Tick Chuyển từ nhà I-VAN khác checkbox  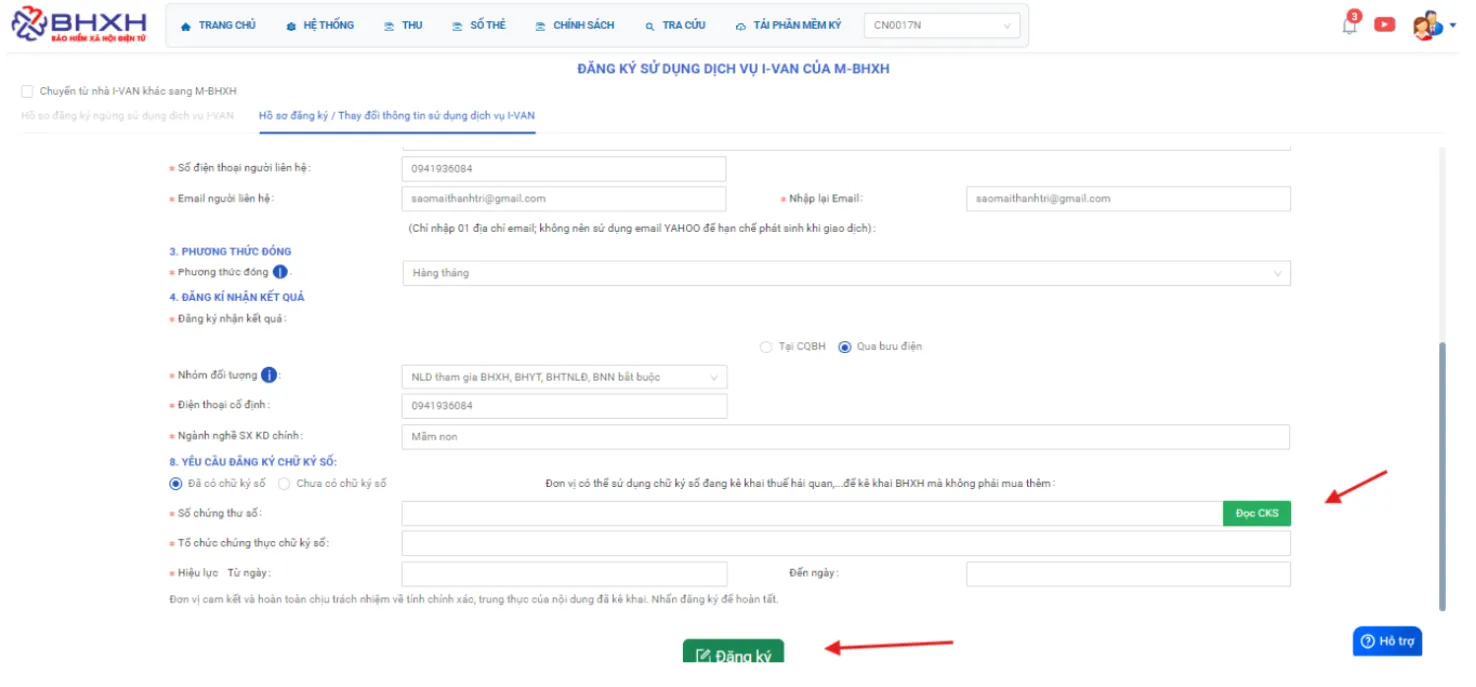(x=27, y=91)
